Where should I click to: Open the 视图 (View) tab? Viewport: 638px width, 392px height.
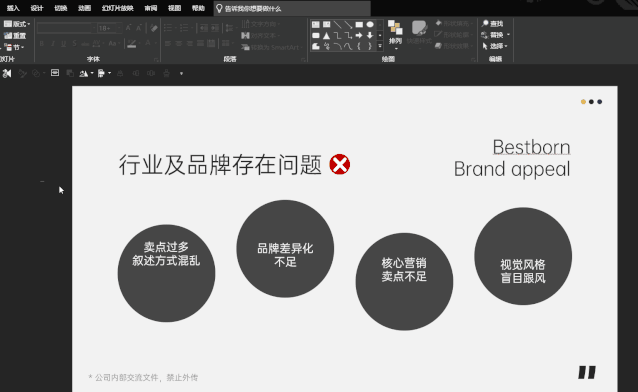pyautogui.click(x=175, y=8)
